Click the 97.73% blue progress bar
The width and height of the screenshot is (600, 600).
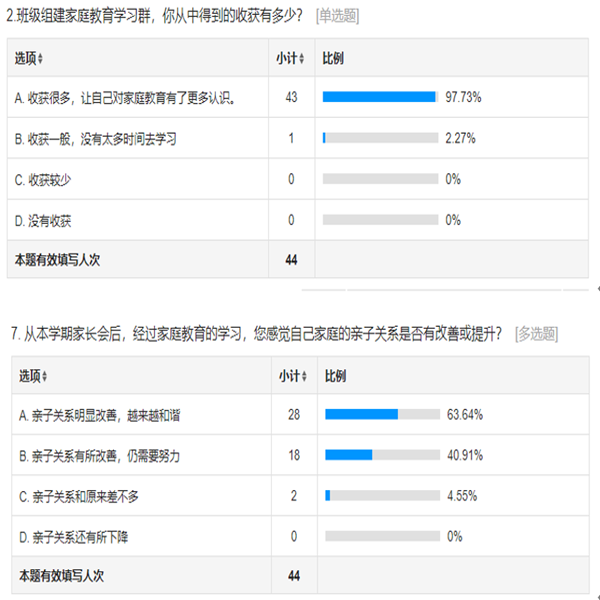(380, 97)
